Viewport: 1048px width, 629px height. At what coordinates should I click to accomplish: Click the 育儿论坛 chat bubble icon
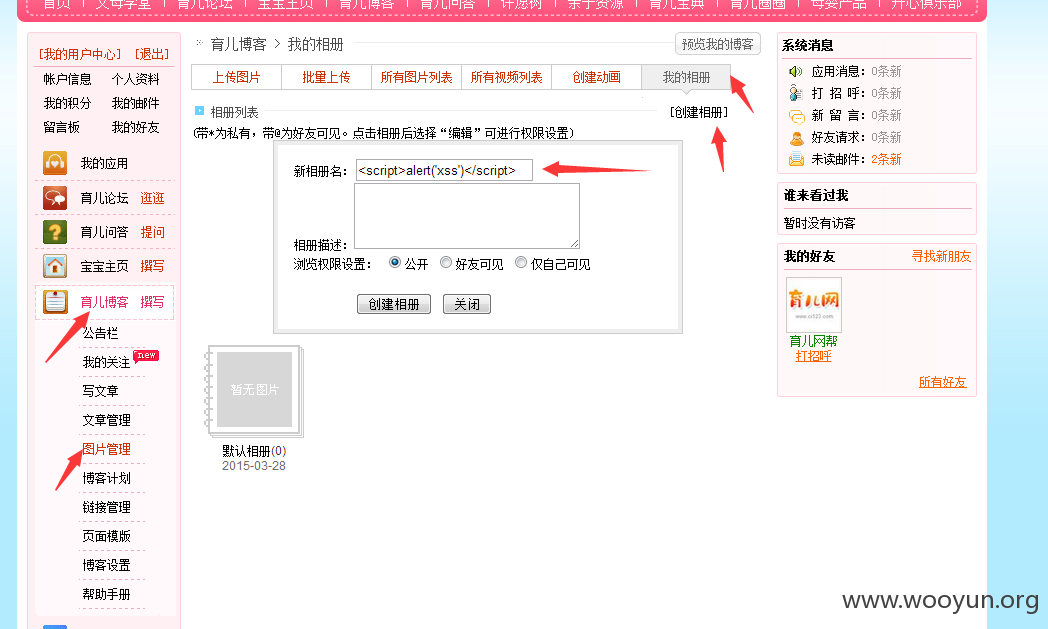tap(55, 198)
